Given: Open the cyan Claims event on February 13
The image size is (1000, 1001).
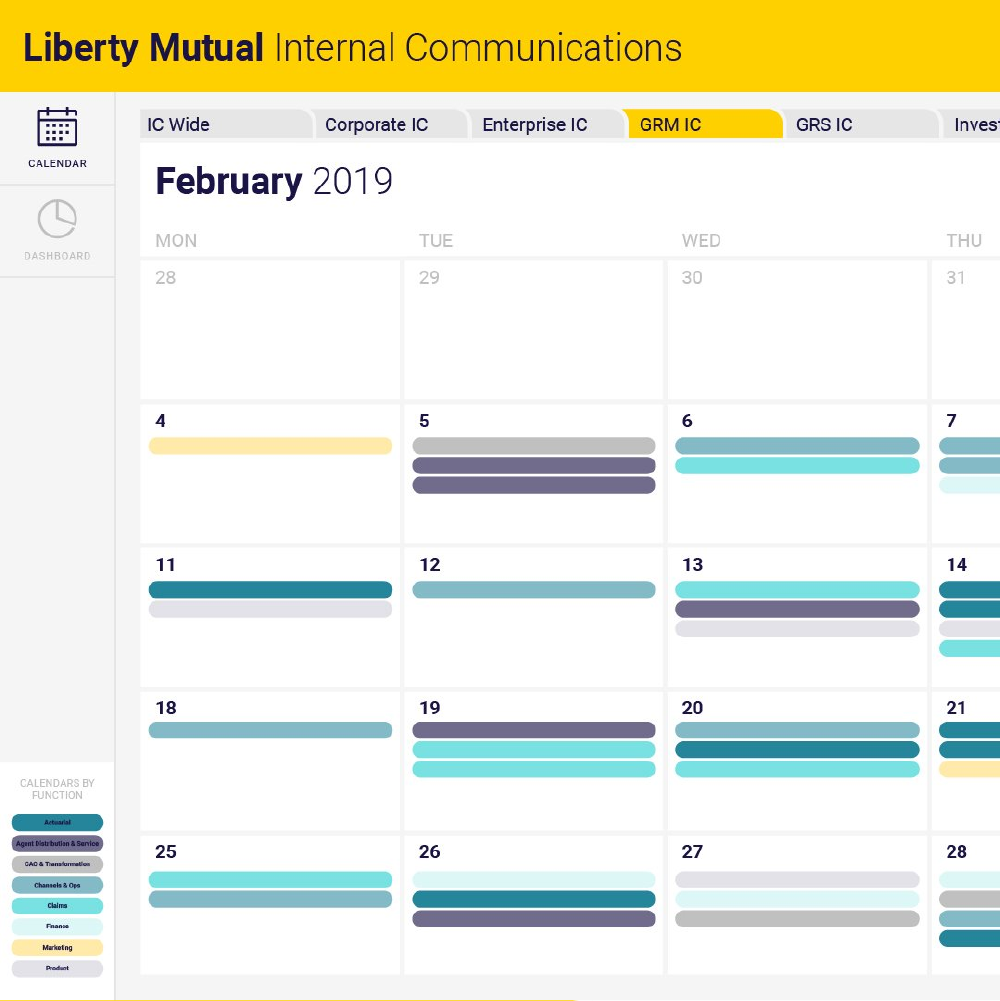Looking at the screenshot, I should pos(797,589).
